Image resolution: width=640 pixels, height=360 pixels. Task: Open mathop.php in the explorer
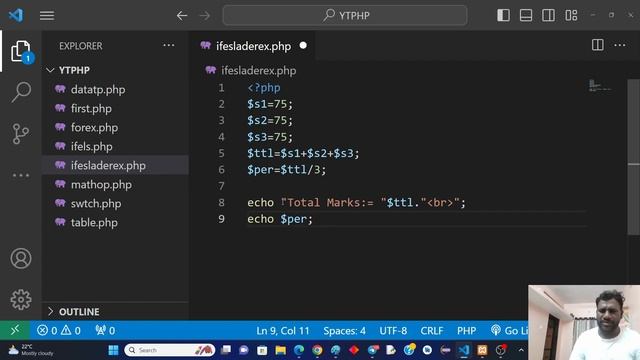pos(101,184)
